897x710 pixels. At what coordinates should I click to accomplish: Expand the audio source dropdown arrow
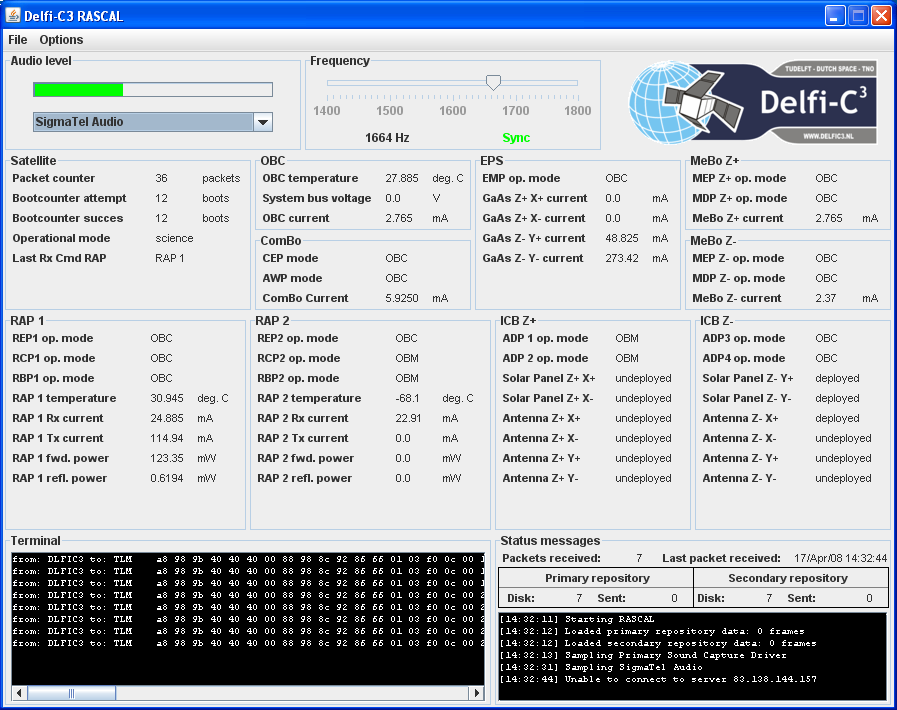tap(263, 122)
